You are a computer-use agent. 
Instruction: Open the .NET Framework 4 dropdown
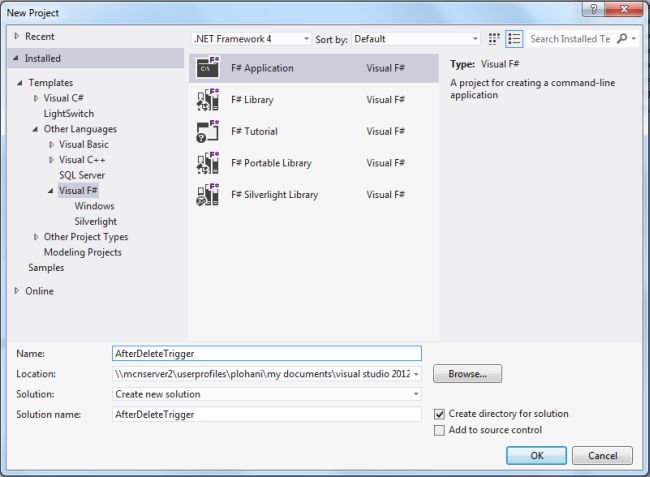pos(251,39)
